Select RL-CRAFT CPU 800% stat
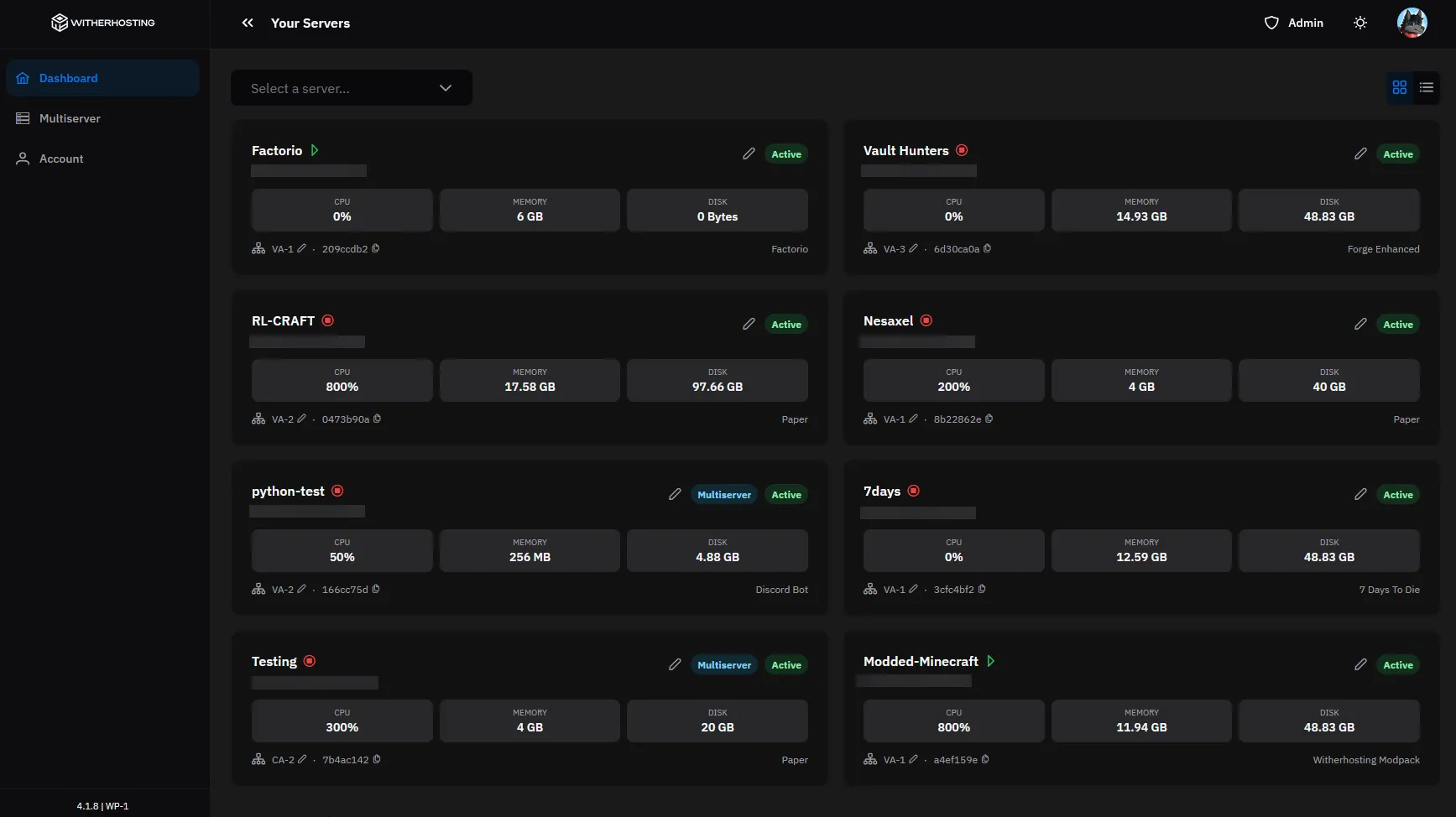Viewport: 1456px width, 817px height. click(342, 380)
